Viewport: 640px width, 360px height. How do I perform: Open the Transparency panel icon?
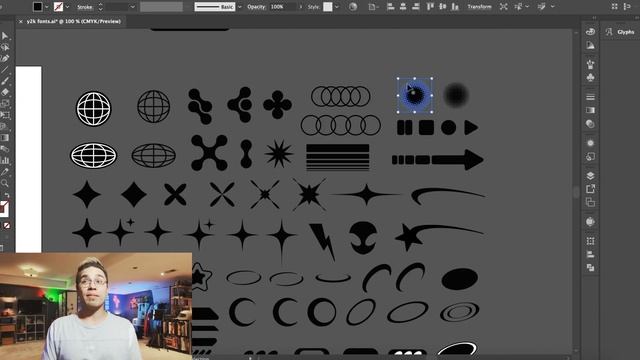click(x=590, y=124)
